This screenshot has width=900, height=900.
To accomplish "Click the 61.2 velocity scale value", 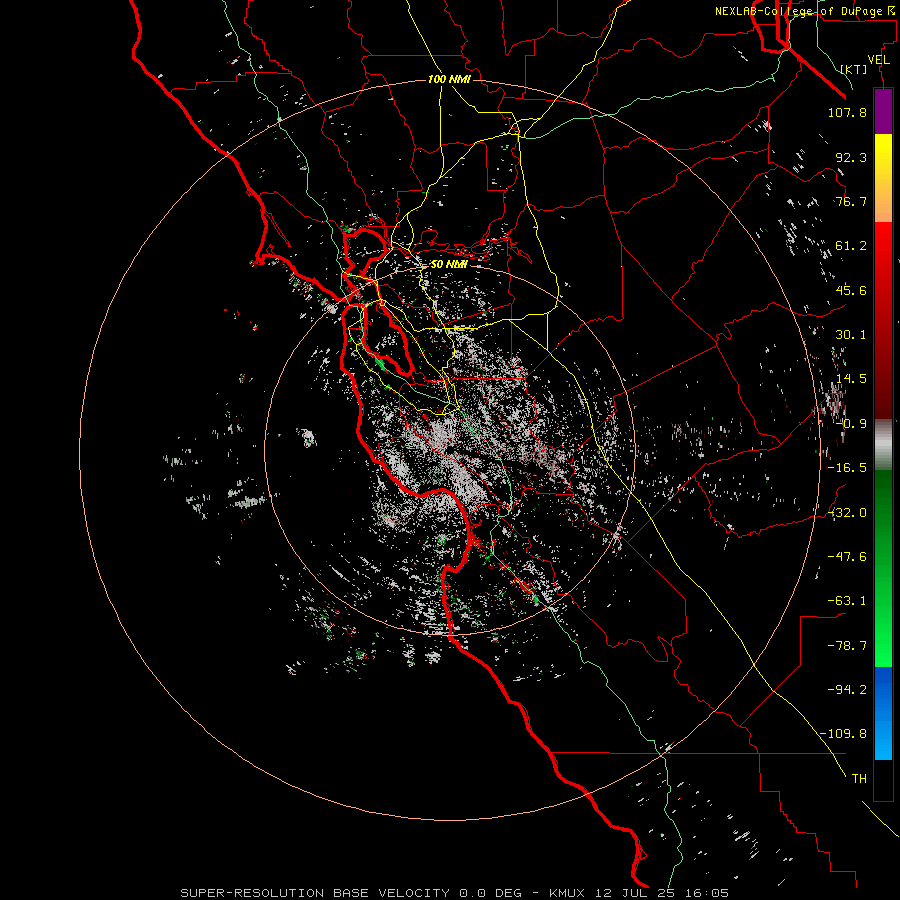I will [x=851, y=246].
